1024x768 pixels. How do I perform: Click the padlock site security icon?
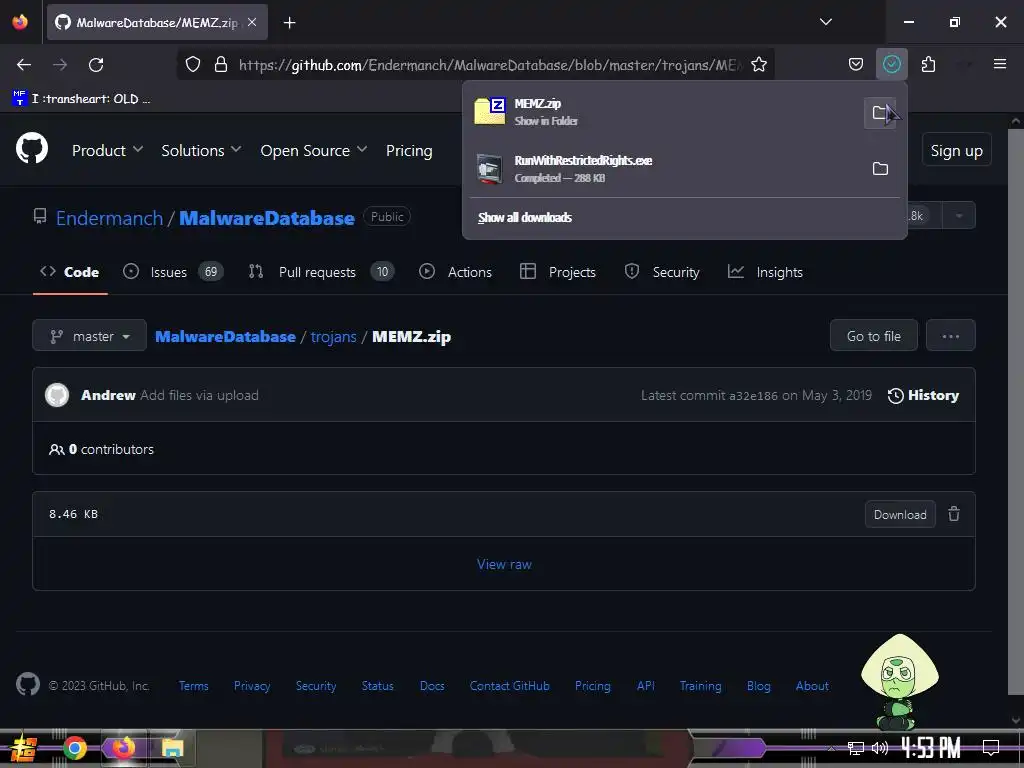point(221,65)
